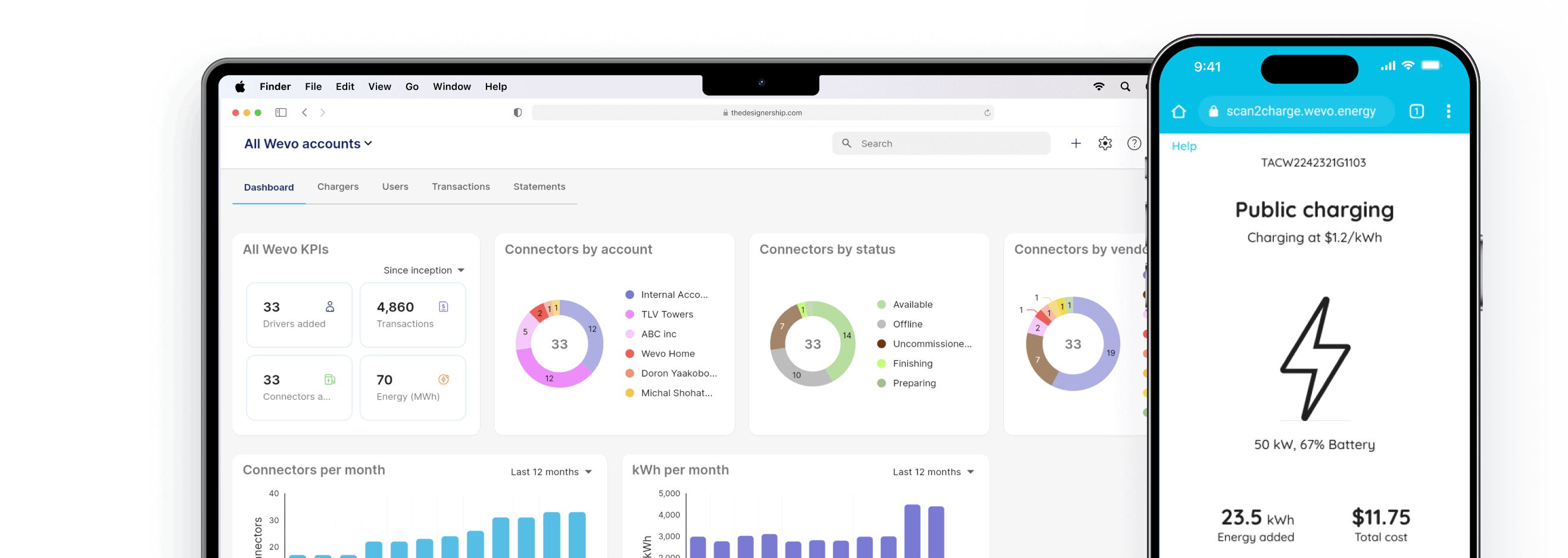Click the privacy shield icon
The image size is (1568, 558).
coord(518,113)
